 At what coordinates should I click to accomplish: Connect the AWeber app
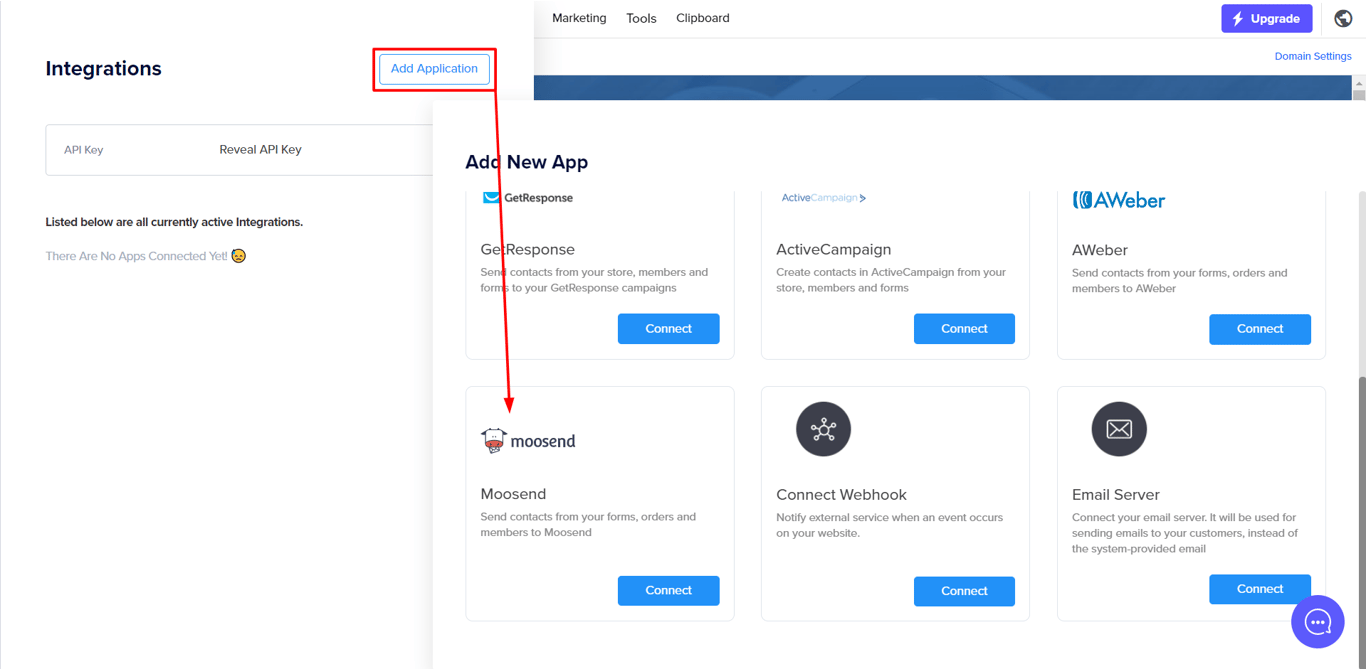click(x=1260, y=329)
